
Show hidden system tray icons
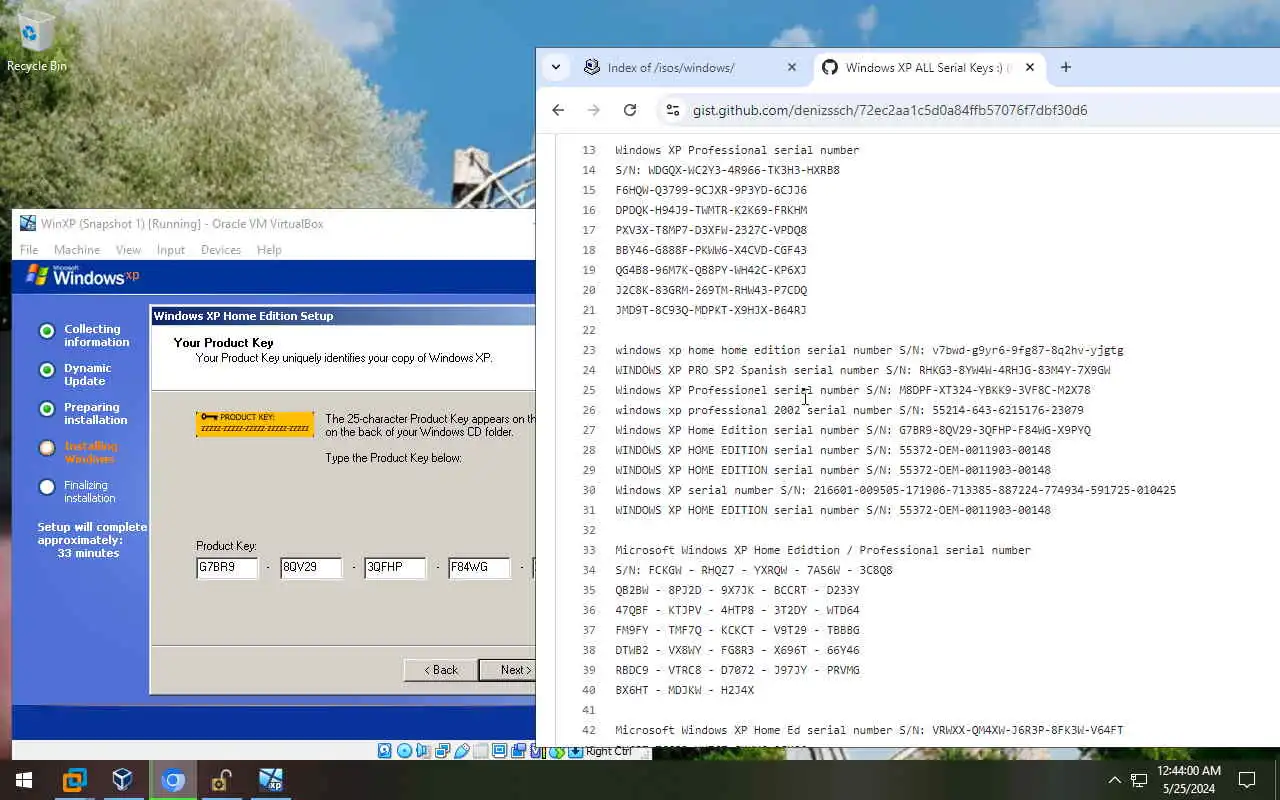point(1114,780)
